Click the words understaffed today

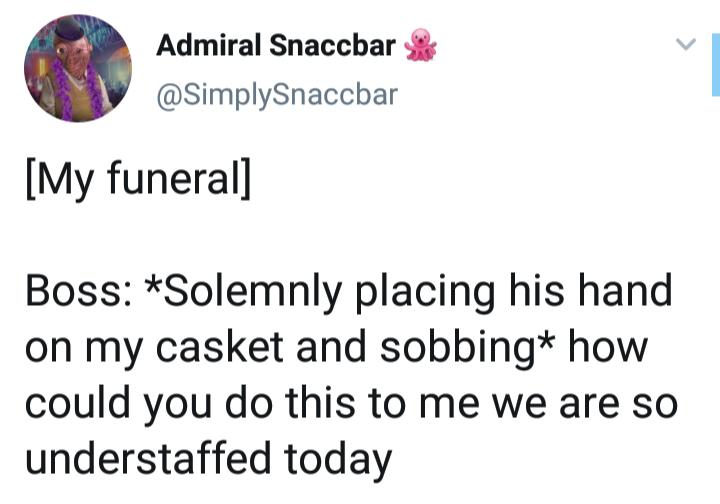pyautogui.click(x=209, y=458)
